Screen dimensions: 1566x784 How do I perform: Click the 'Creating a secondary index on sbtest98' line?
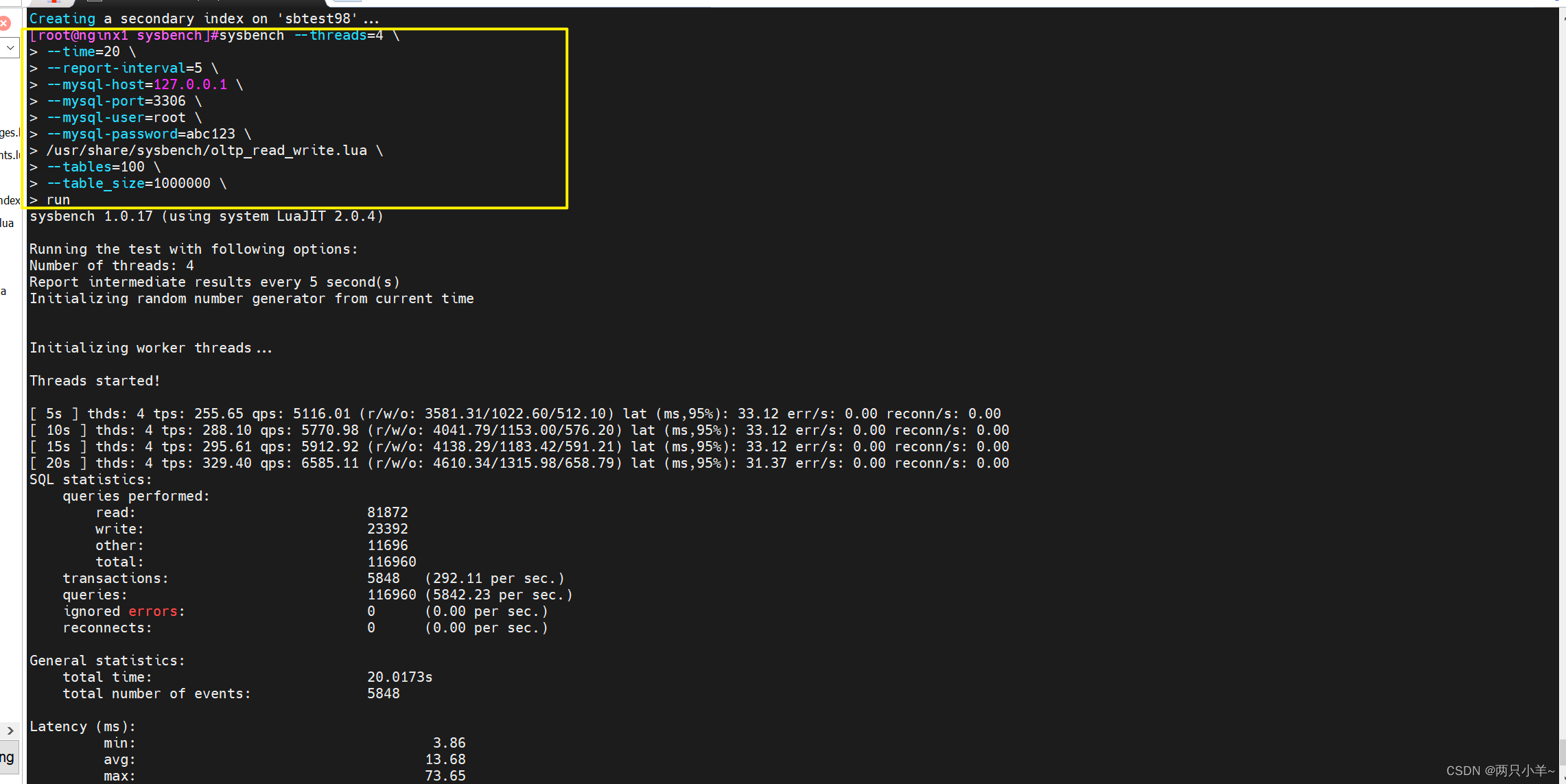tap(204, 19)
